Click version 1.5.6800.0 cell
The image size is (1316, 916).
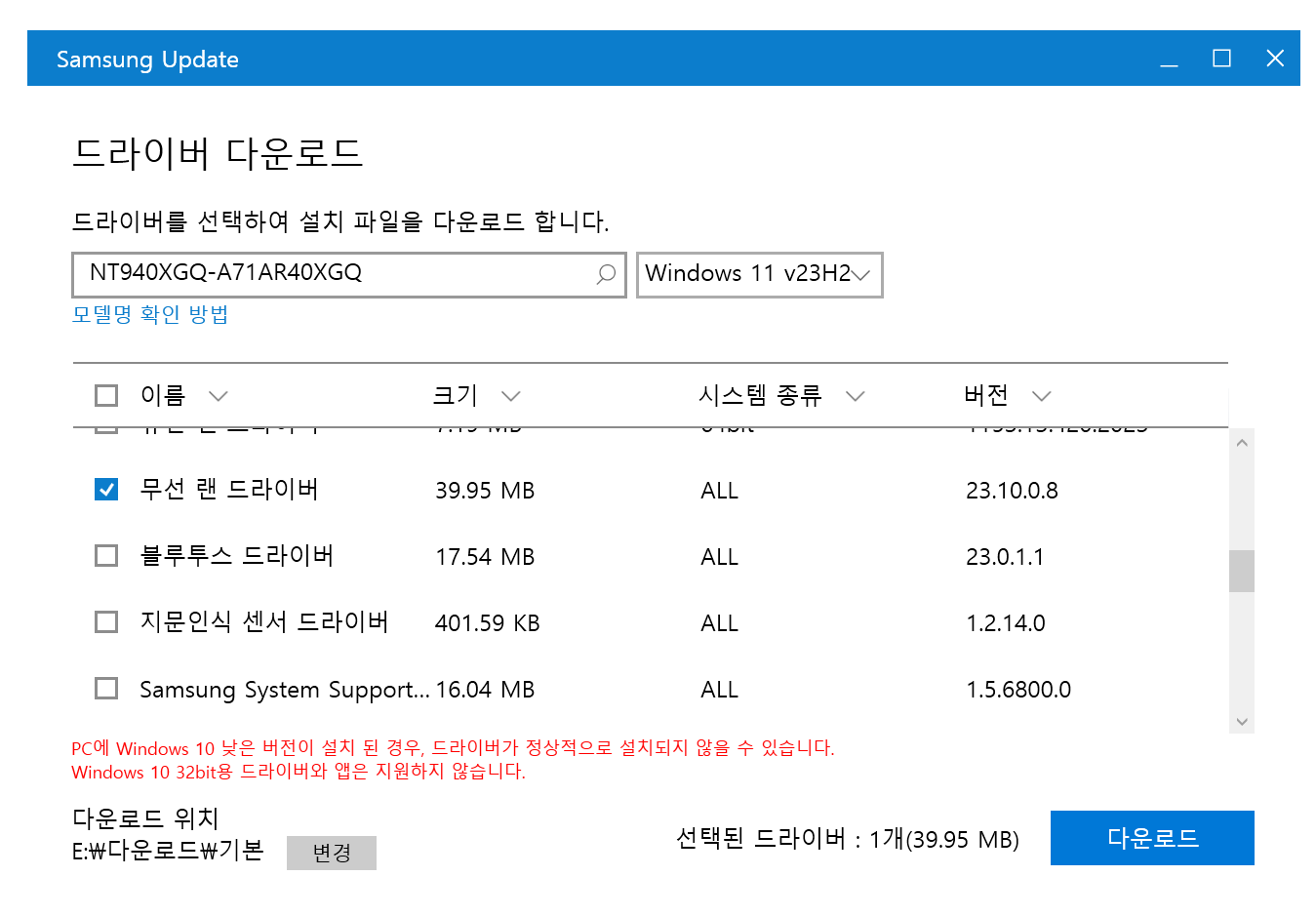click(1018, 690)
